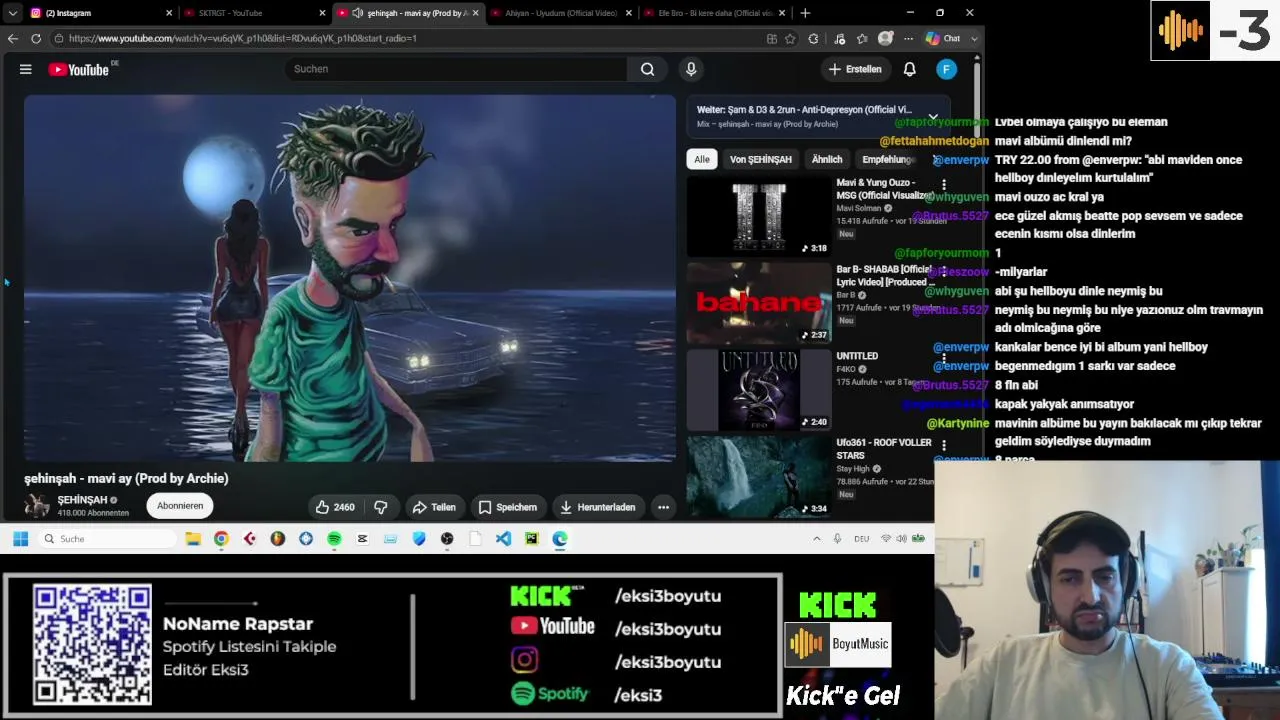1280x720 pixels.
Task: Click the Windows taskbar Suche box
Action: pos(108,539)
